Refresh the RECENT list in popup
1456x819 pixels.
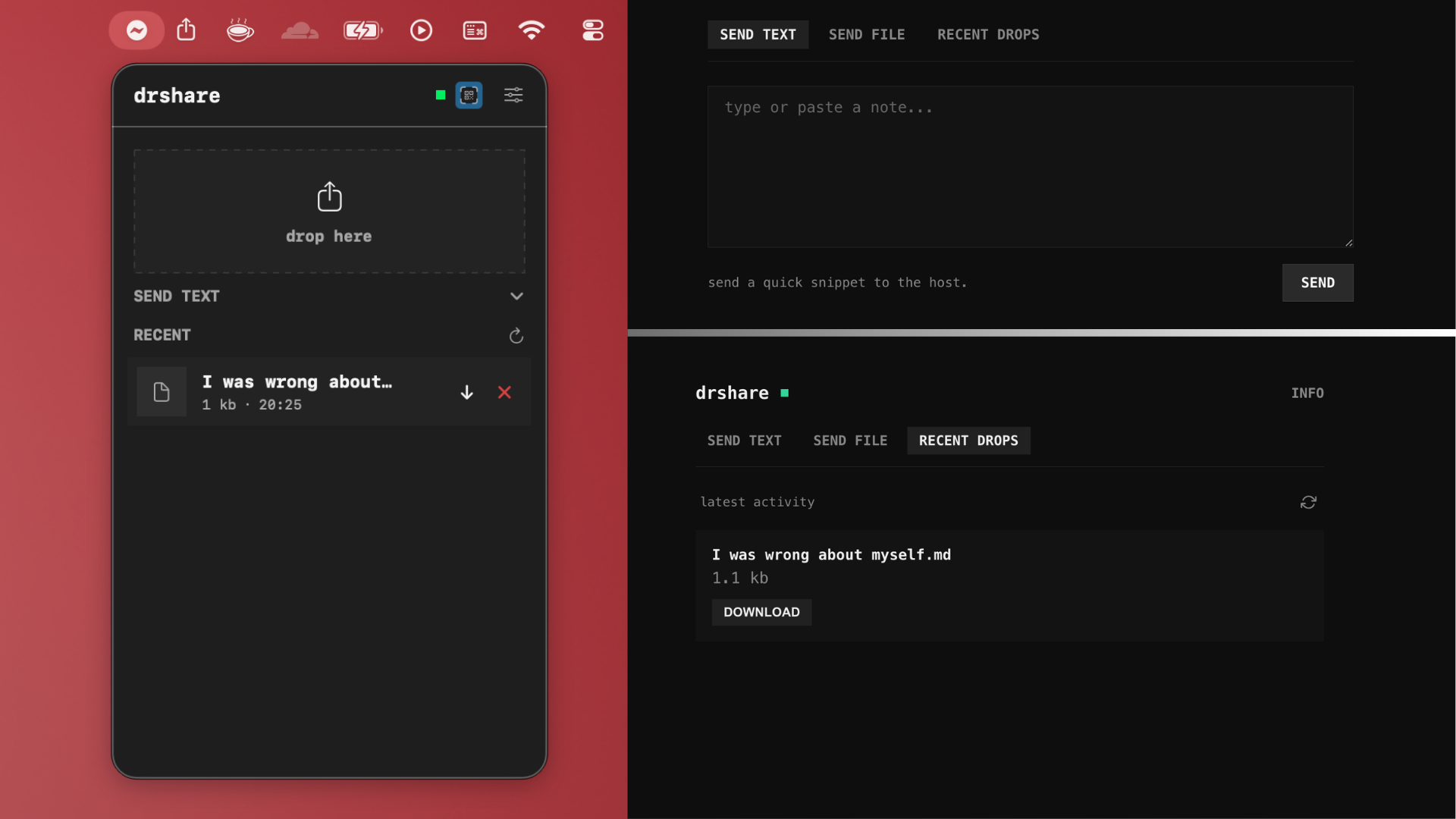516,336
